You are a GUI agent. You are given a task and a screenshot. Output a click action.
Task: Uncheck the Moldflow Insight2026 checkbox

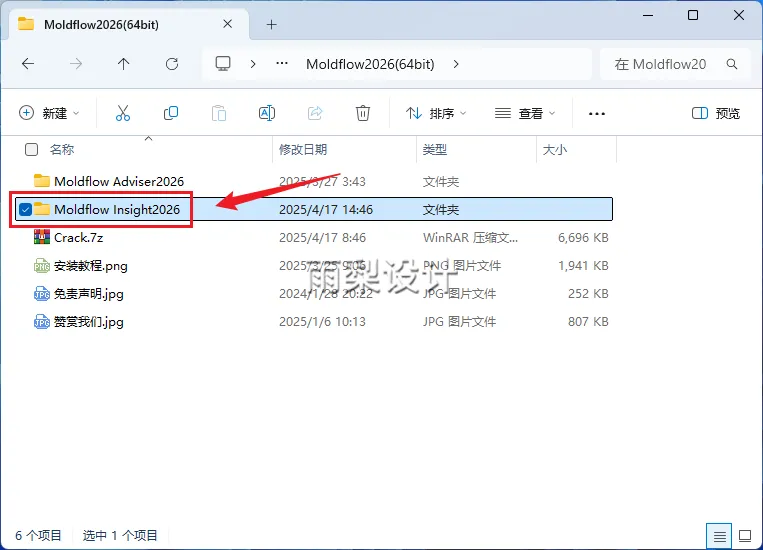click(x=25, y=210)
